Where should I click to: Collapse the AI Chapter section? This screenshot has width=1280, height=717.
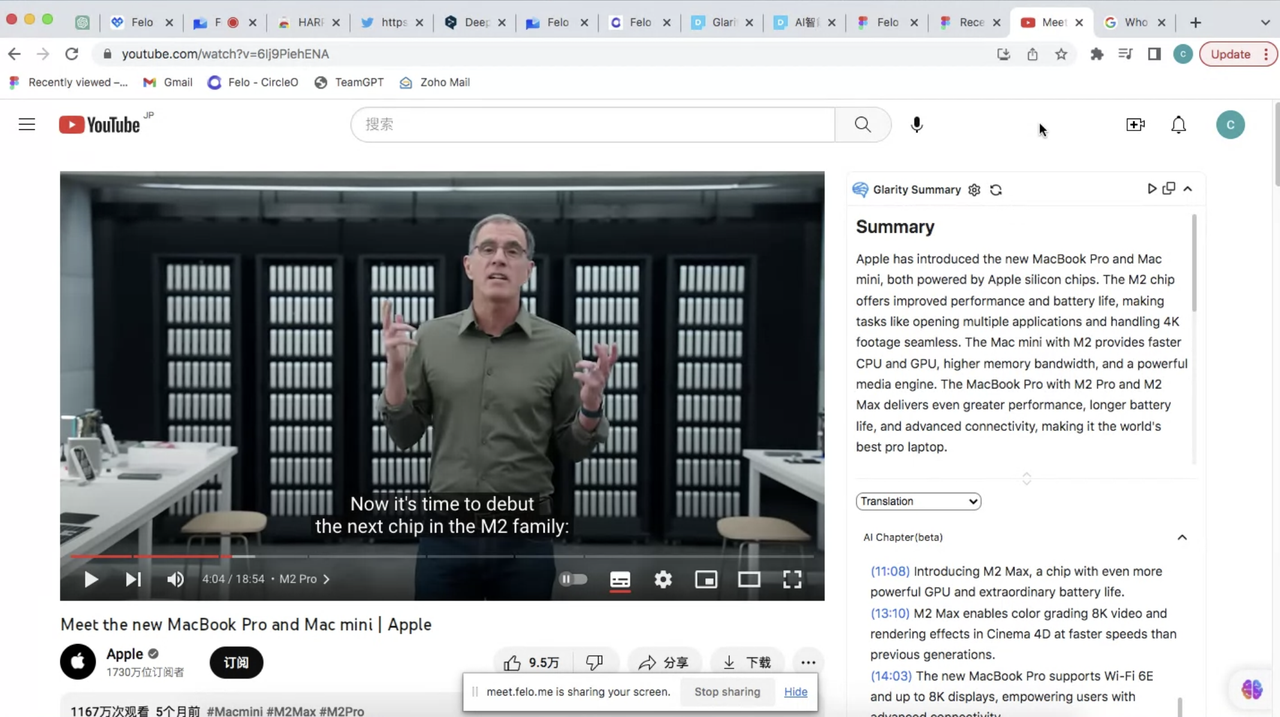coord(1182,537)
